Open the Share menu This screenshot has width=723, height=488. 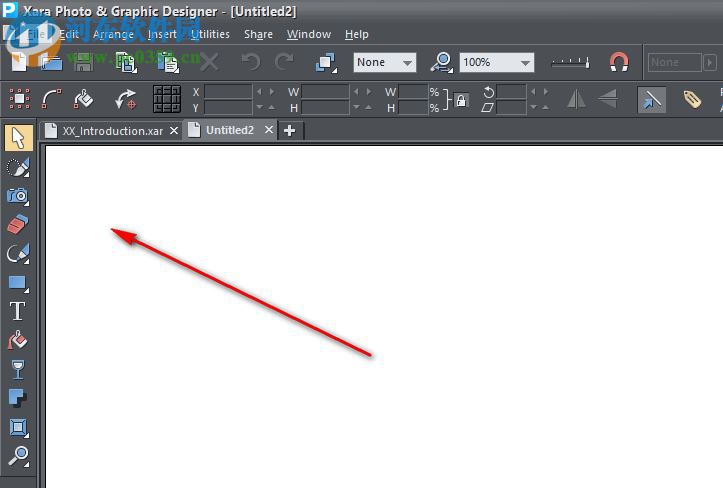tap(258, 35)
